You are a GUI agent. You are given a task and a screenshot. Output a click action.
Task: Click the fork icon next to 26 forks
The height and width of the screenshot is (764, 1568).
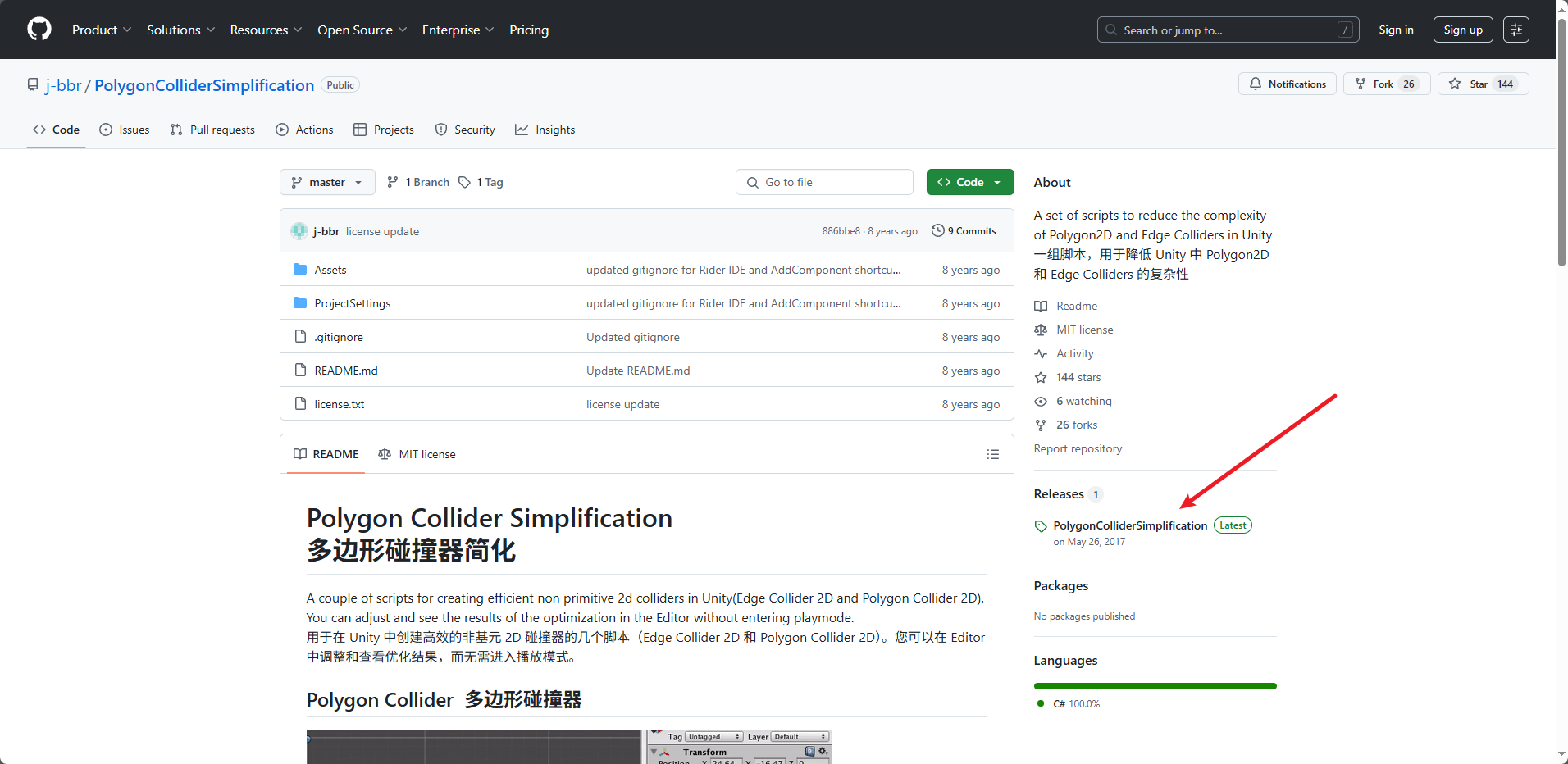click(x=1041, y=425)
